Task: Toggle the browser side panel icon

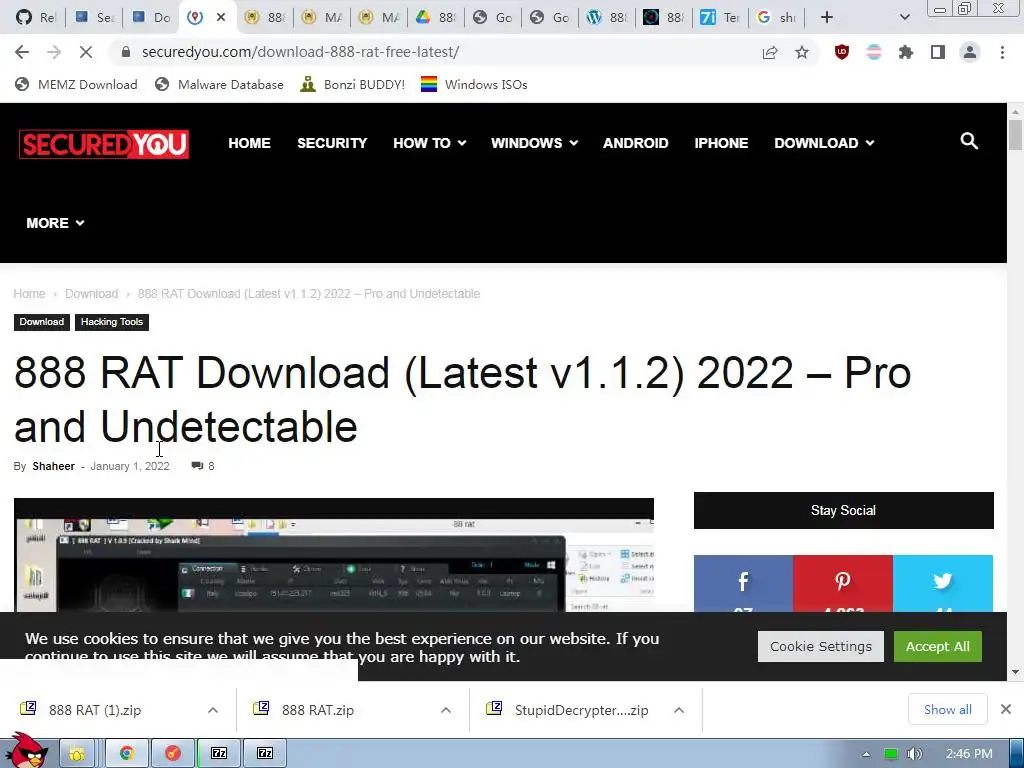Action: point(938,52)
